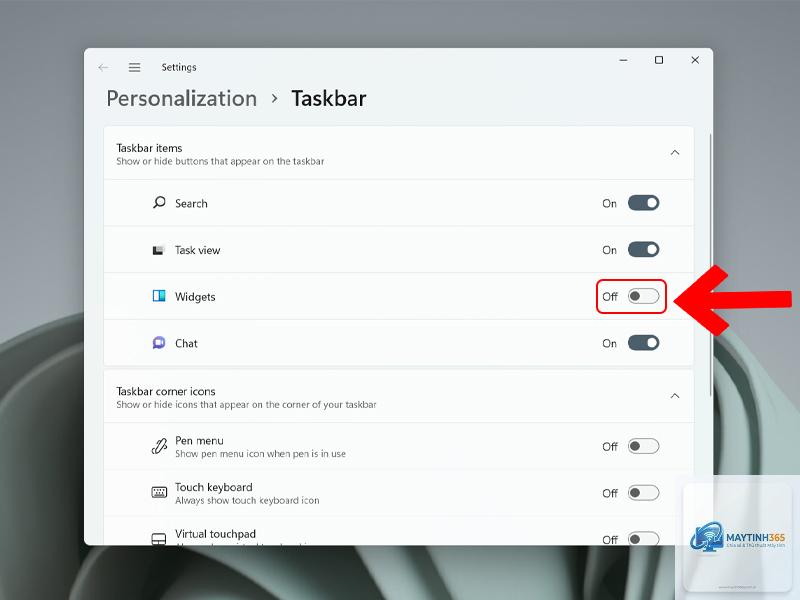Collapse the Taskbar corner icons section
The width and height of the screenshot is (800, 600).
click(x=674, y=396)
